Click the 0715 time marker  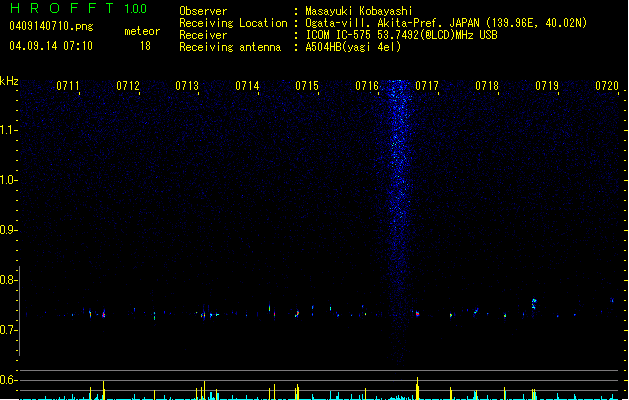(x=307, y=86)
